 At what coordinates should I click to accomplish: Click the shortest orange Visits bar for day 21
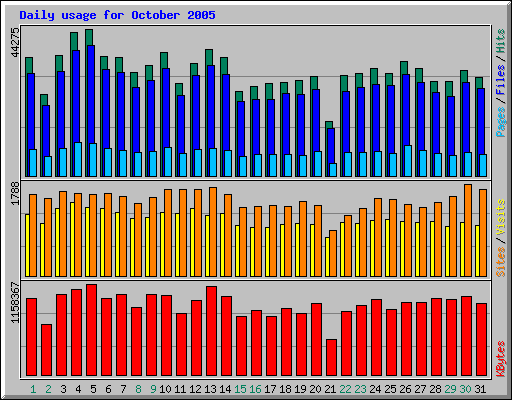point(333,253)
